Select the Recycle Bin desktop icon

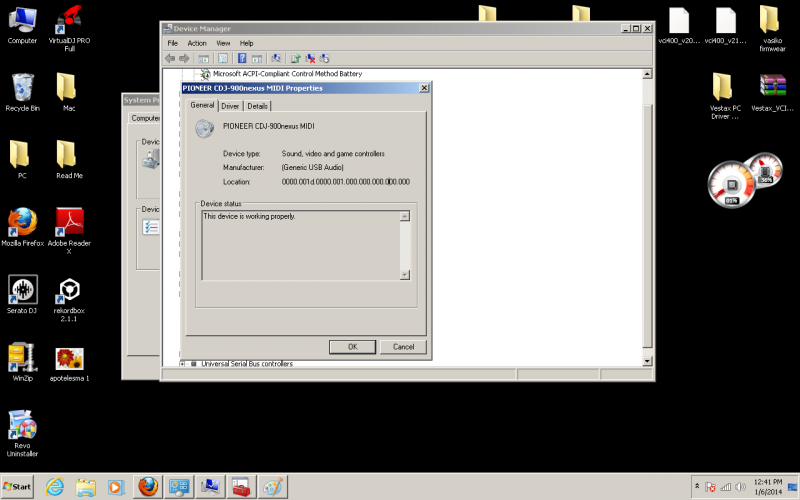point(22,92)
